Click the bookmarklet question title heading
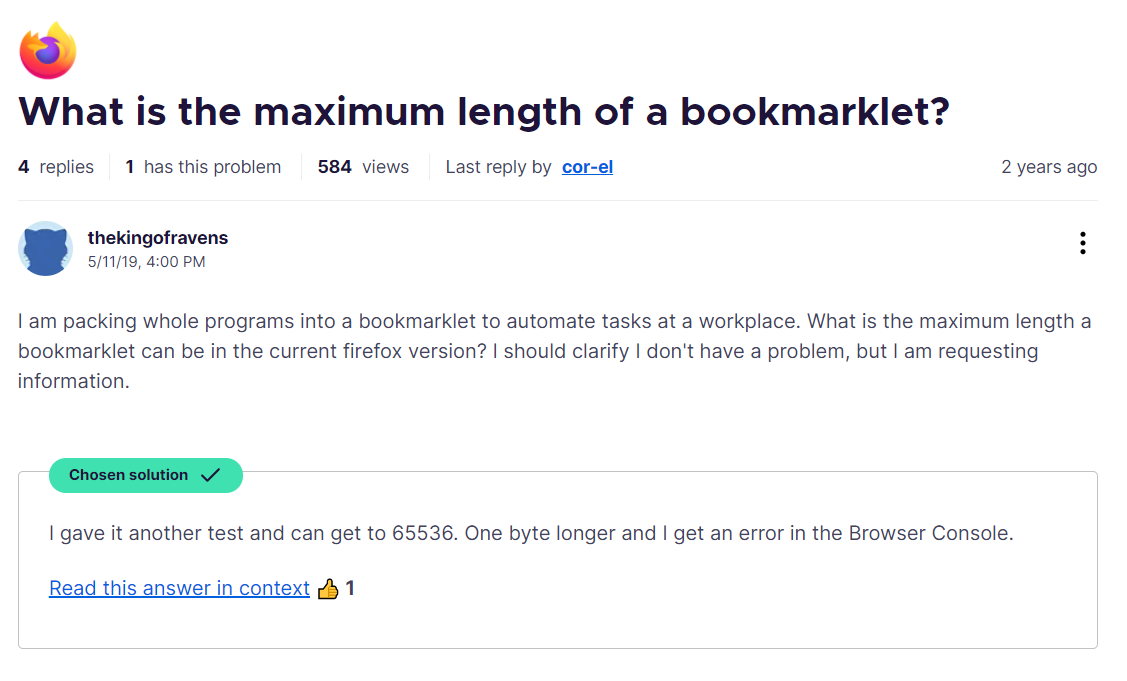The height and width of the screenshot is (681, 1127). click(x=483, y=112)
